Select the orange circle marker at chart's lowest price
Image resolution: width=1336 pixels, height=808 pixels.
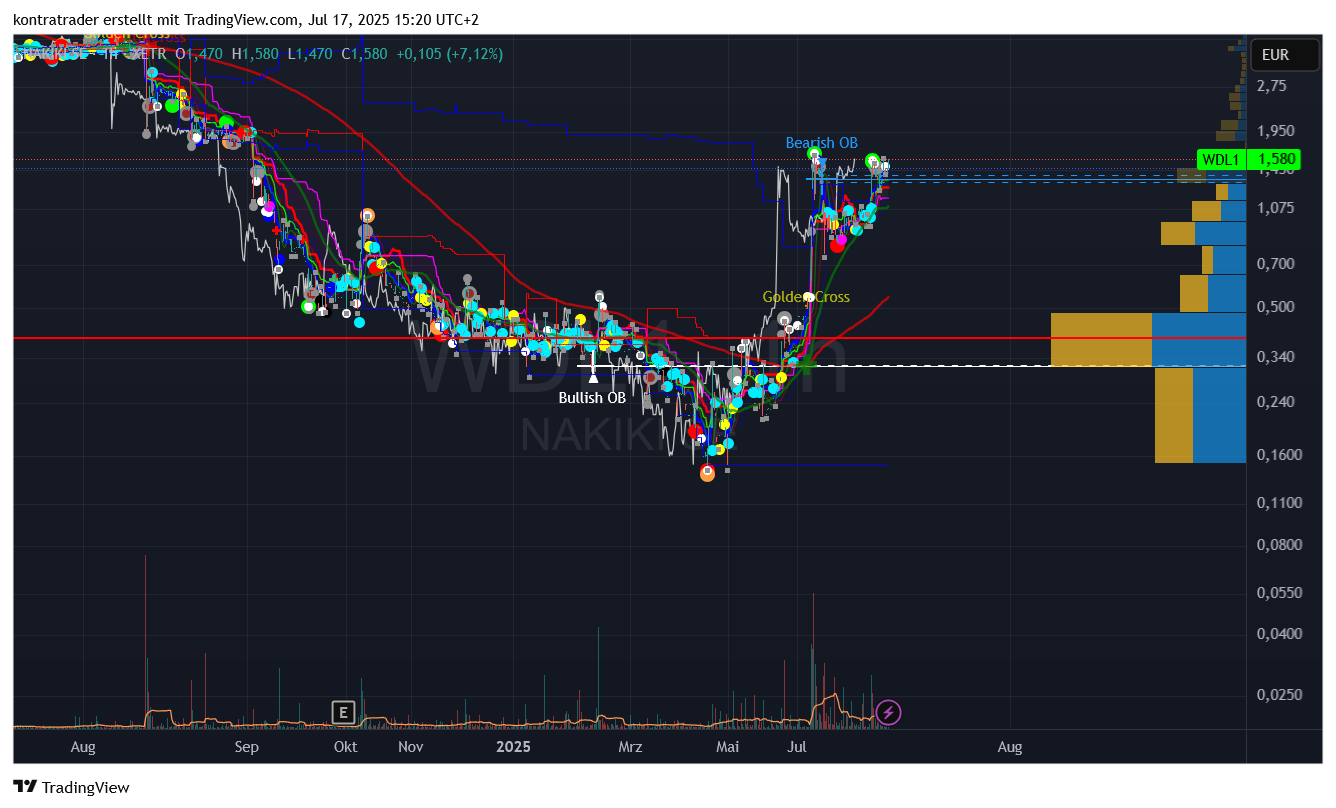click(708, 473)
